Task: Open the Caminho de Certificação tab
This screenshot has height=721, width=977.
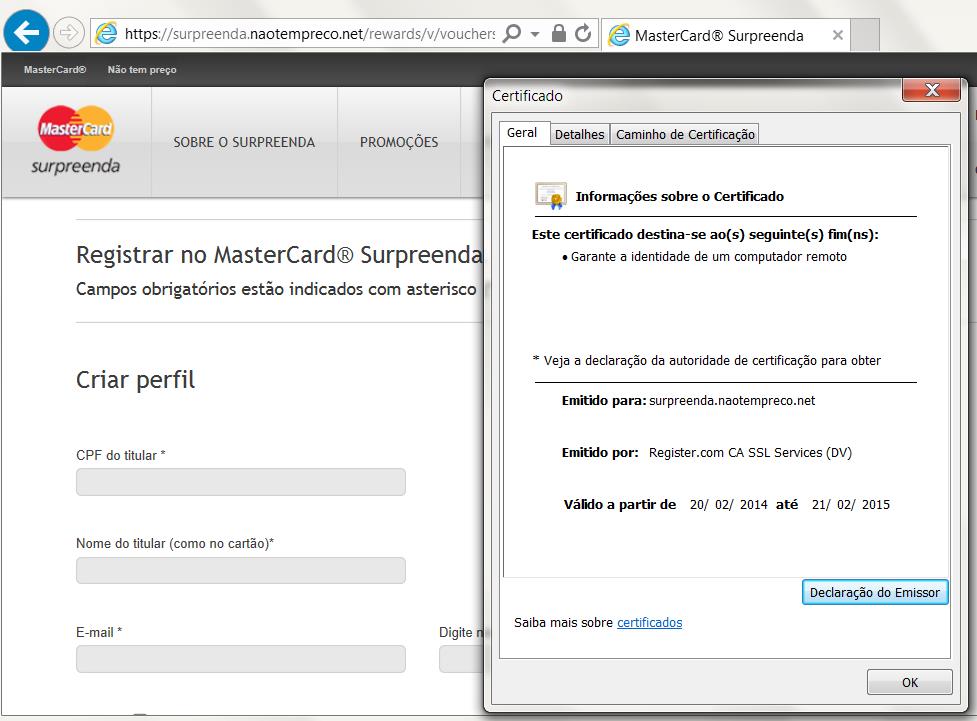Action: coord(685,134)
